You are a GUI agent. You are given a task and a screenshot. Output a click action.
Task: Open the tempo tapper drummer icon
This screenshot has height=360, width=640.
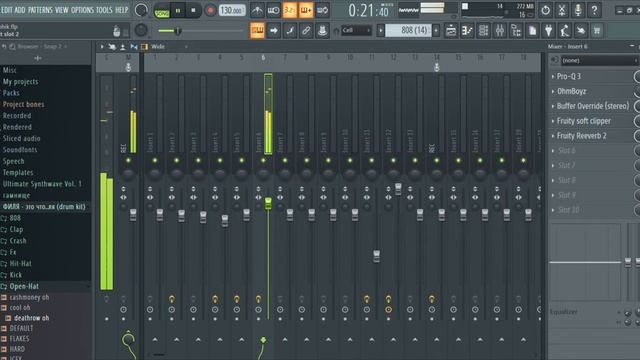tap(565, 30)
